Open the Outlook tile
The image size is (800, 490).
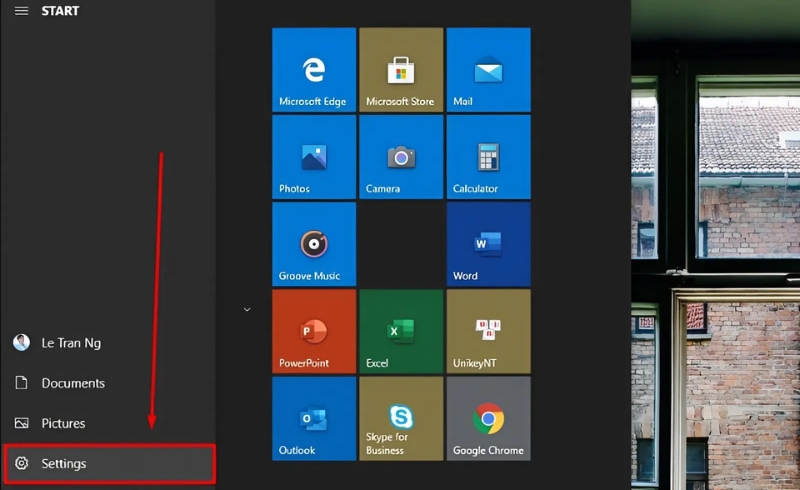314,419
